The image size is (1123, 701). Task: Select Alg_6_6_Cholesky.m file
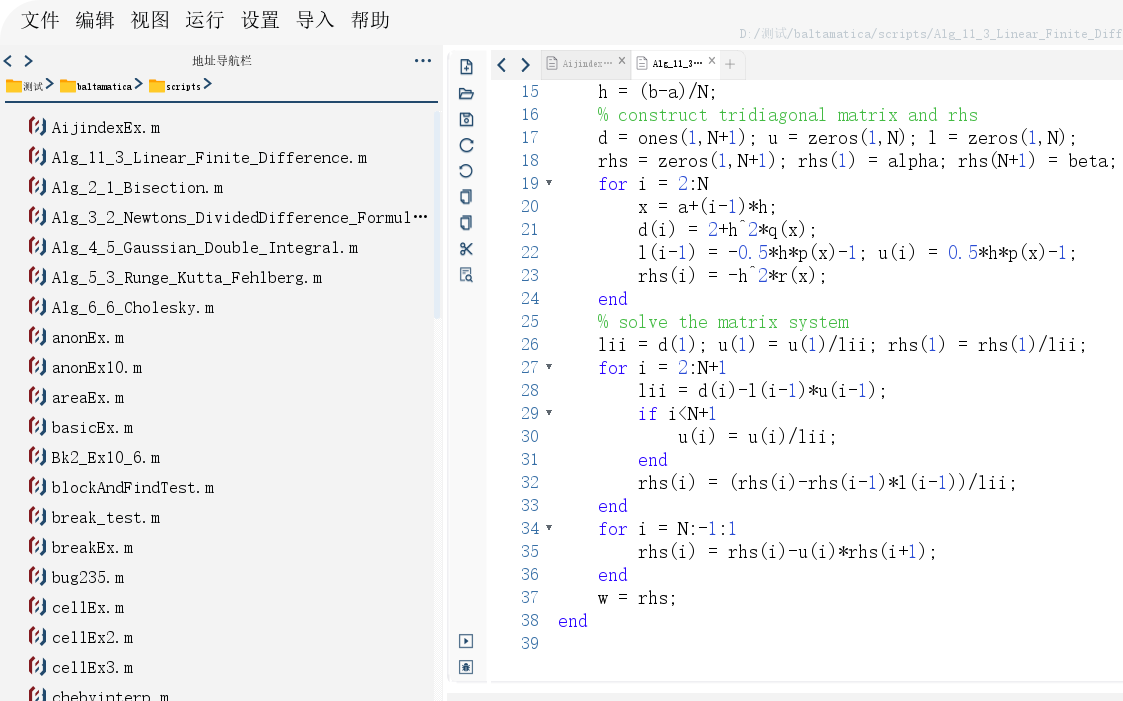(121, 308)
